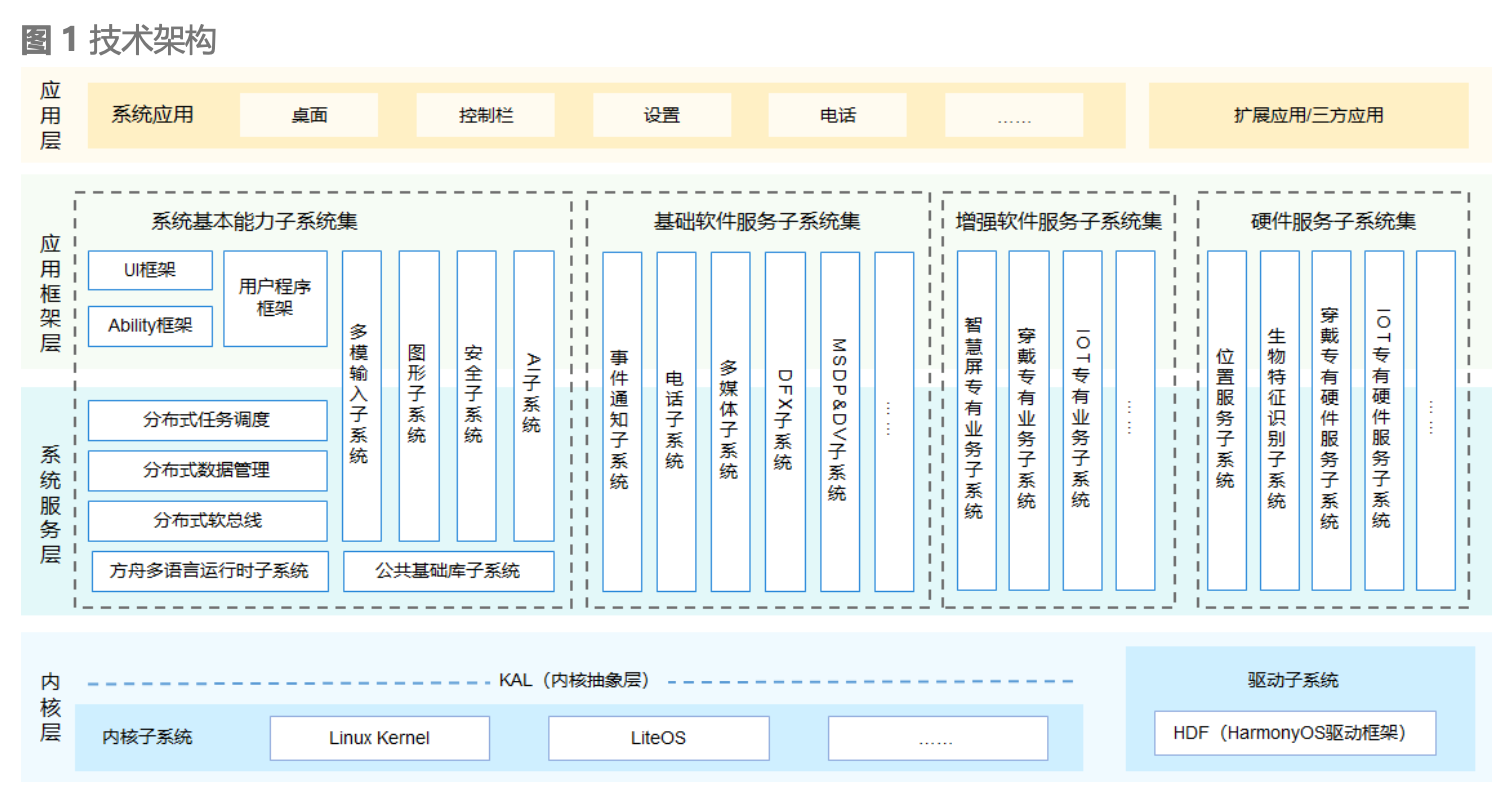Click the 位置服务子系统 column
This screenshot has width=1508, height=808.
(1227, 421)
